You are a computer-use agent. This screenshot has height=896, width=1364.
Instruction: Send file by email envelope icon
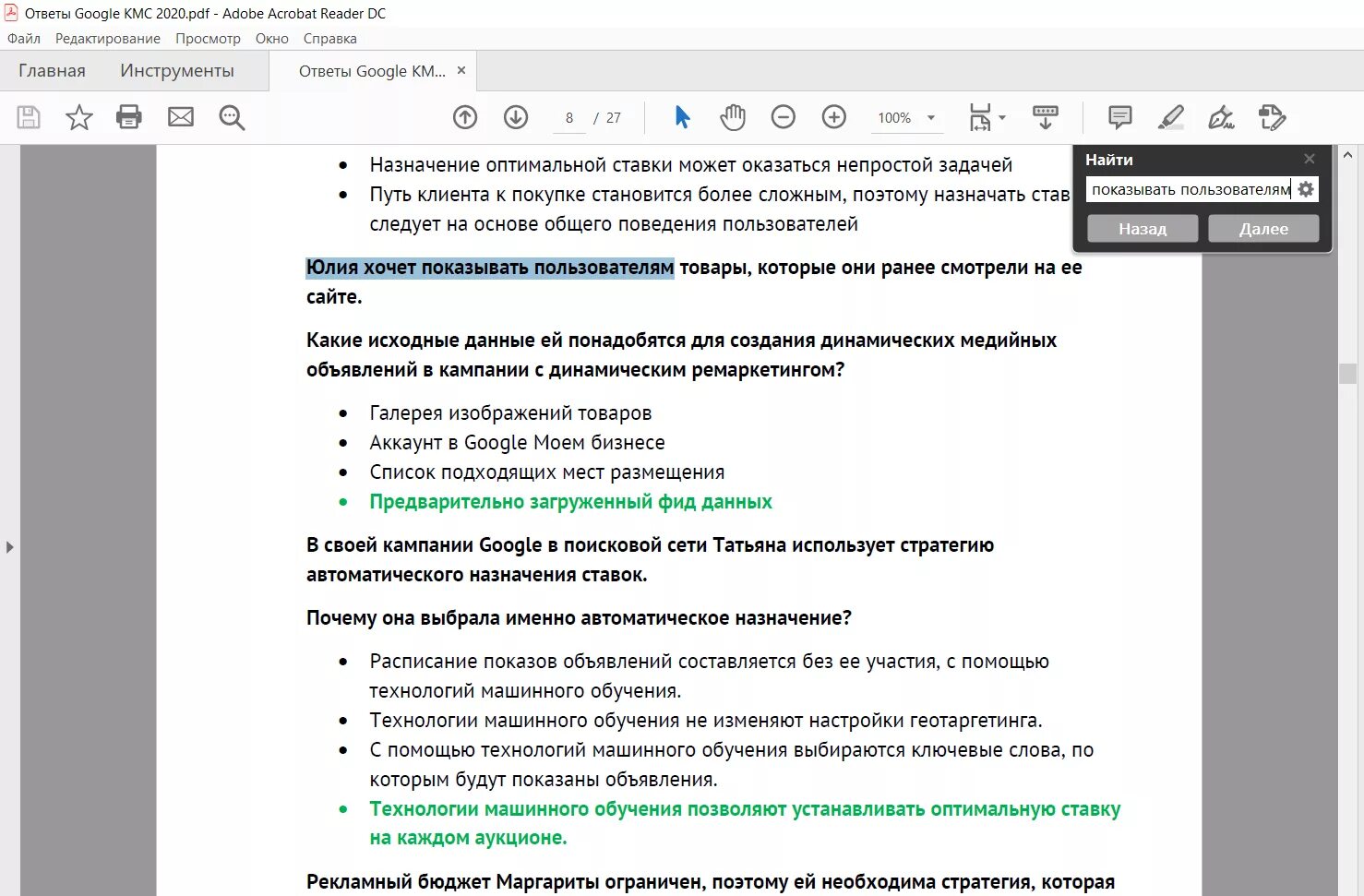pos(181,117)
